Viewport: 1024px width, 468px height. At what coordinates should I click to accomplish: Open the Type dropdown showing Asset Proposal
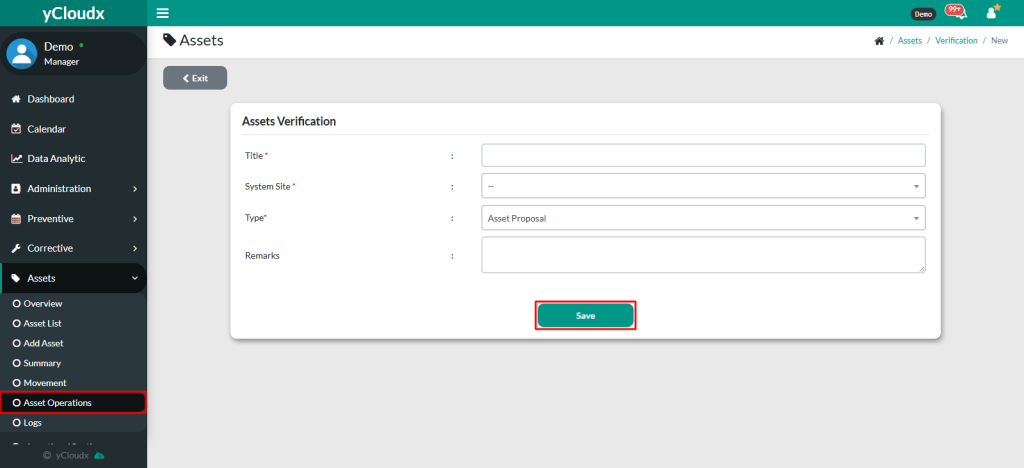point(703,218)
